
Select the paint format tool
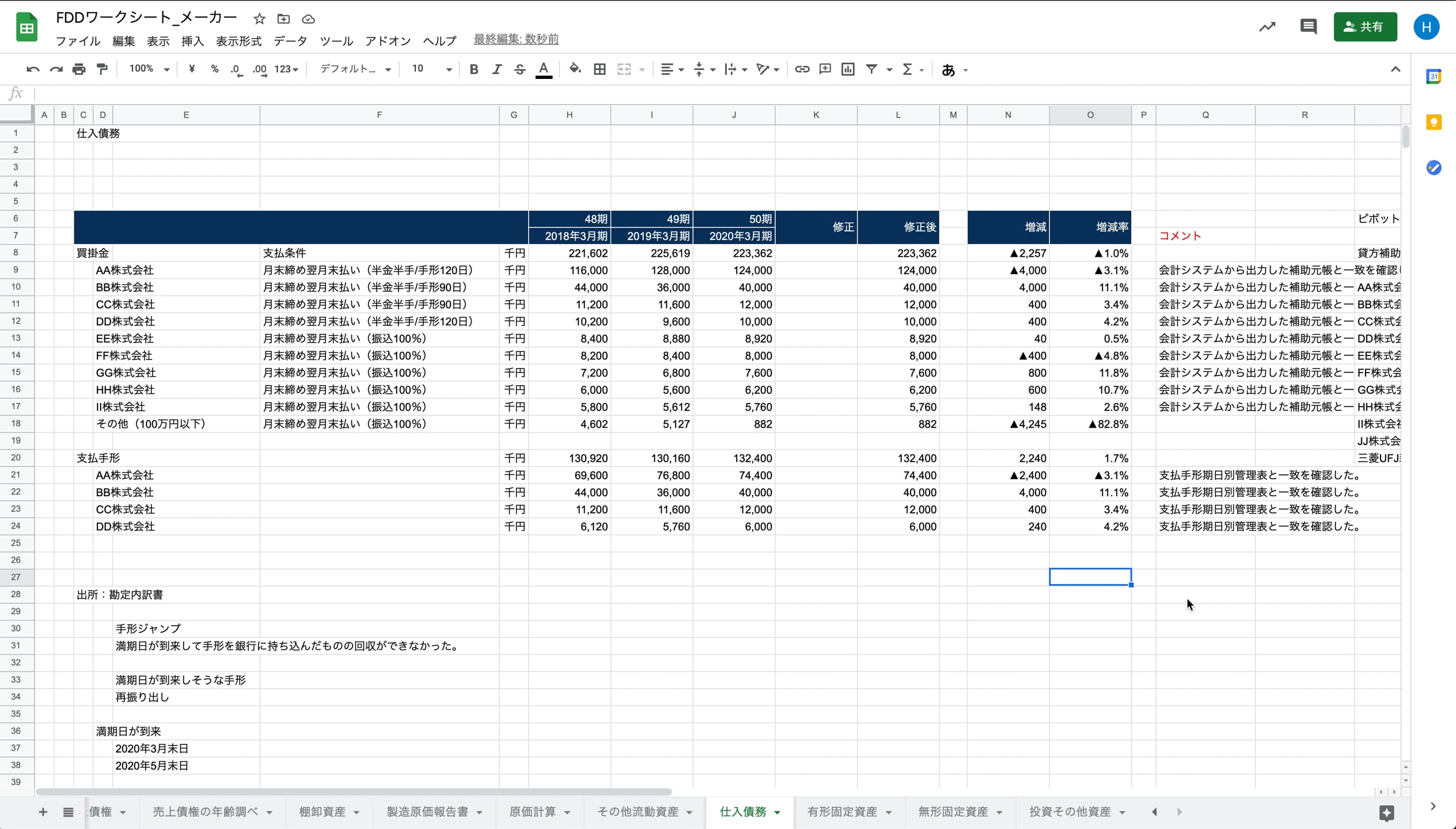tap(102, 70)
